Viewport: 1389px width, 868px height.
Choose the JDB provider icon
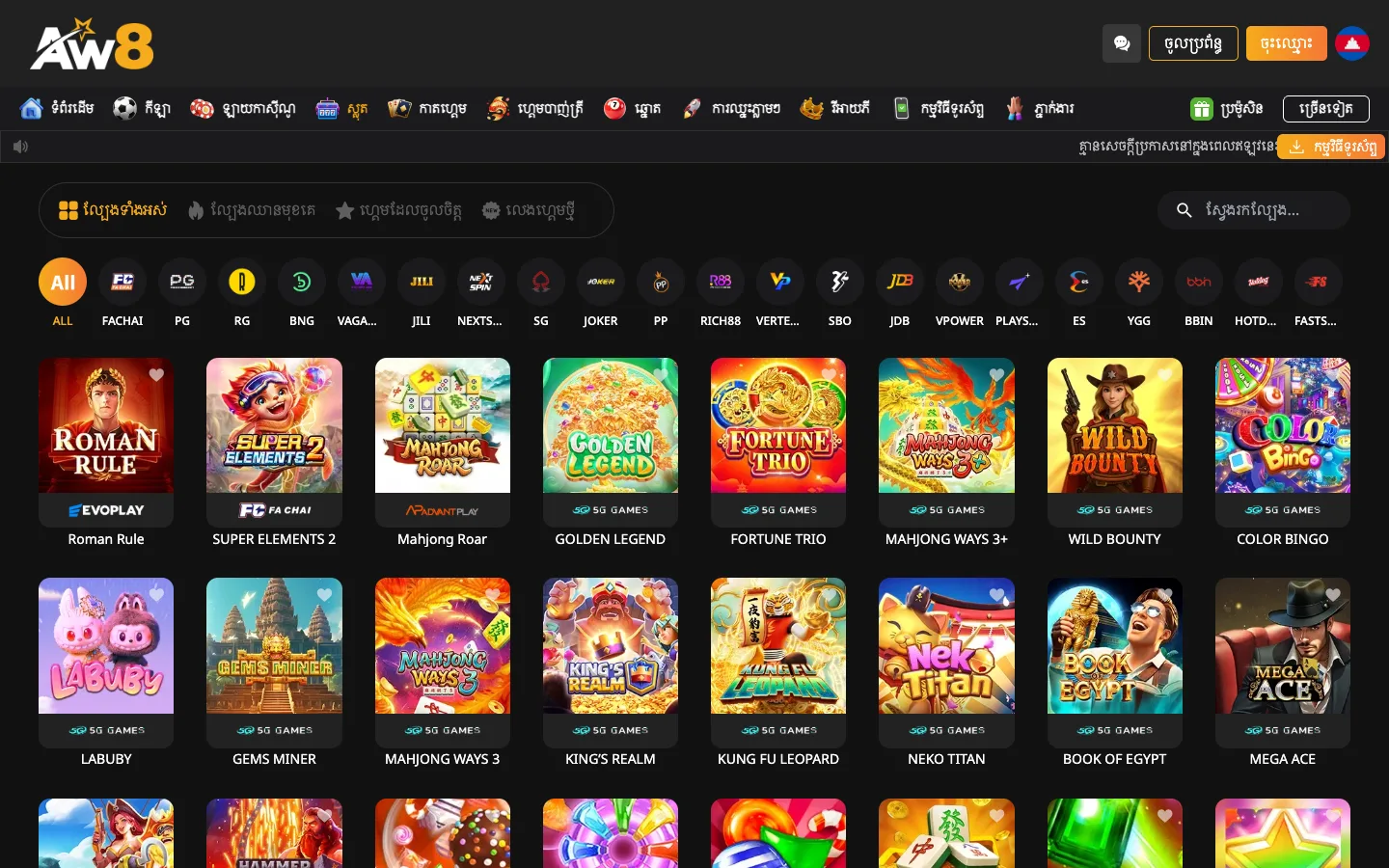pyautogui.click(x=900, y=282)
